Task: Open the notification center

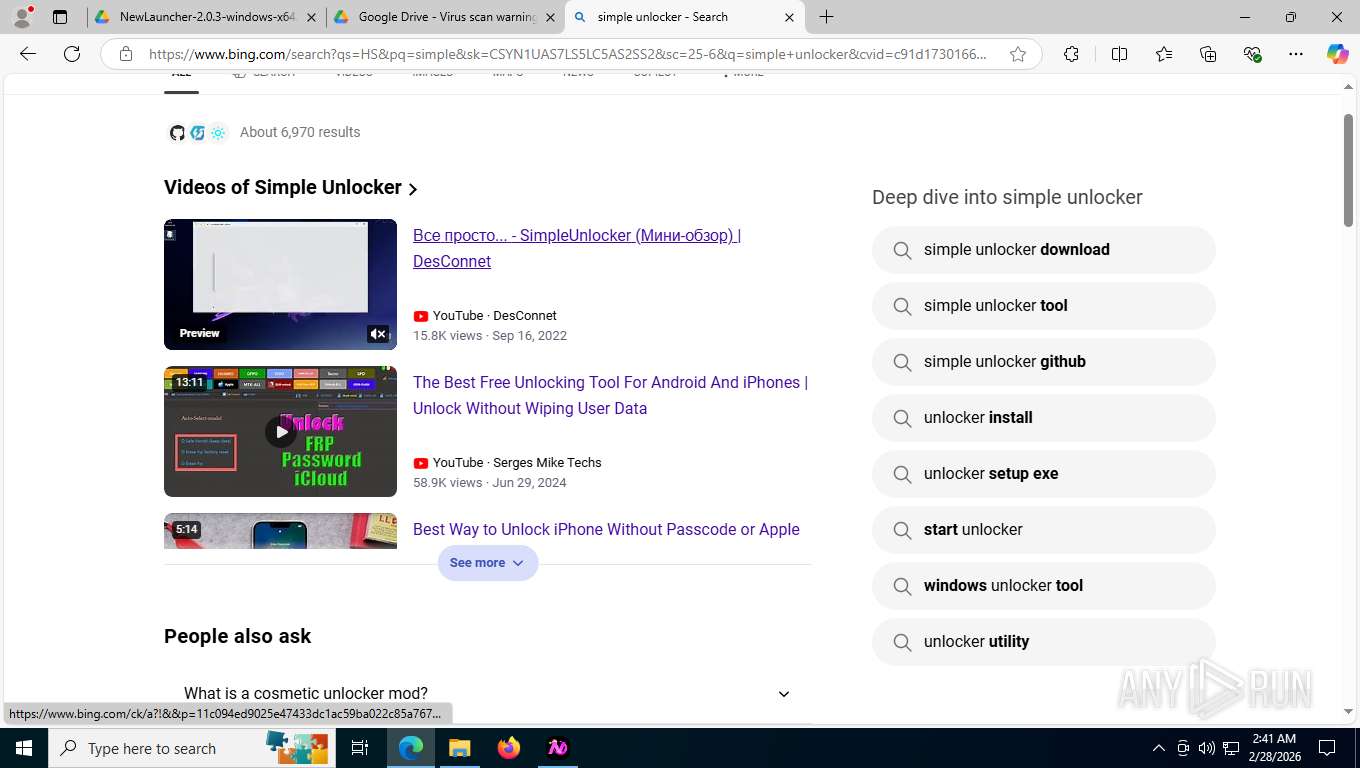Action: (x=1327, y=748)
